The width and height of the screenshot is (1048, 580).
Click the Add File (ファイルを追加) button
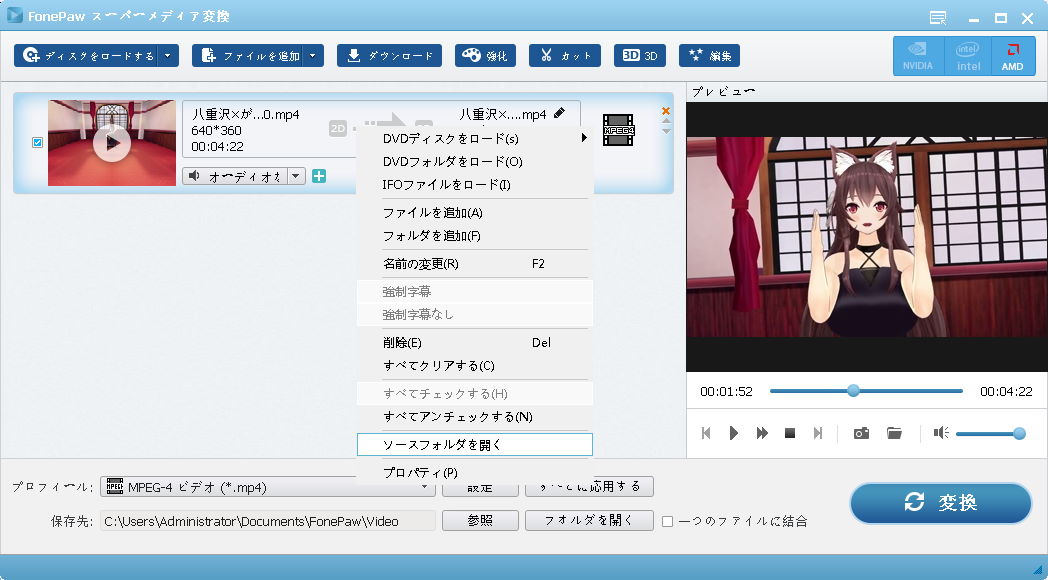249,55
